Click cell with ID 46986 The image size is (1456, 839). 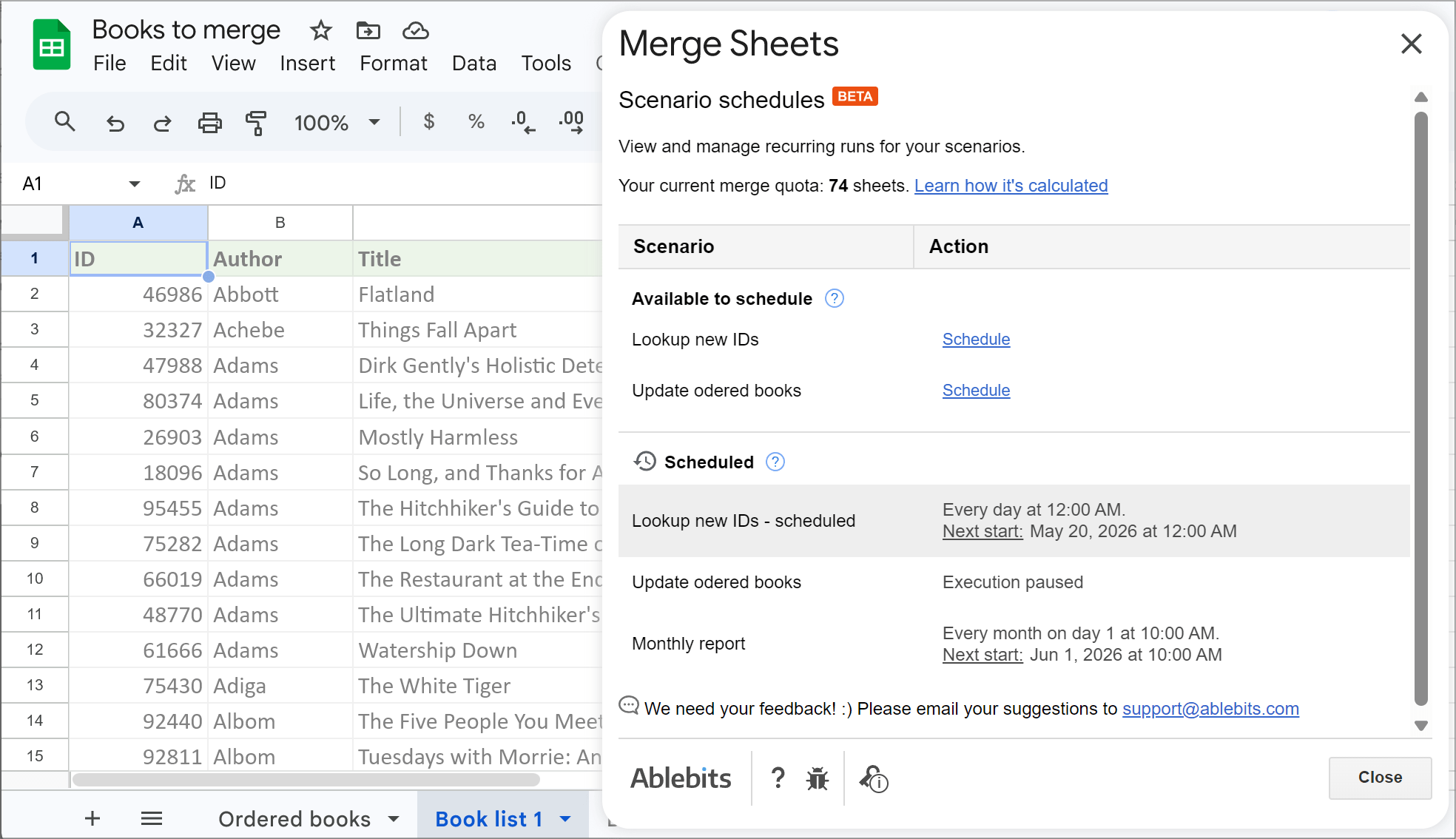(x=138, y=294)
